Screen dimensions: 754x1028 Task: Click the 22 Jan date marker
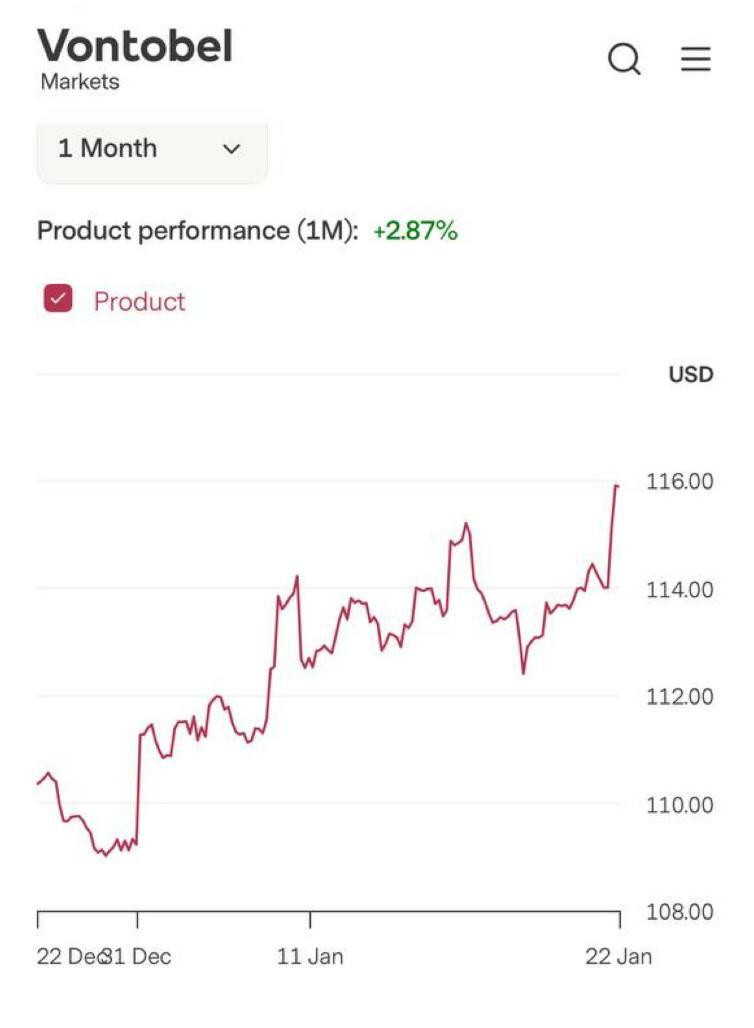tap(618, 956)
